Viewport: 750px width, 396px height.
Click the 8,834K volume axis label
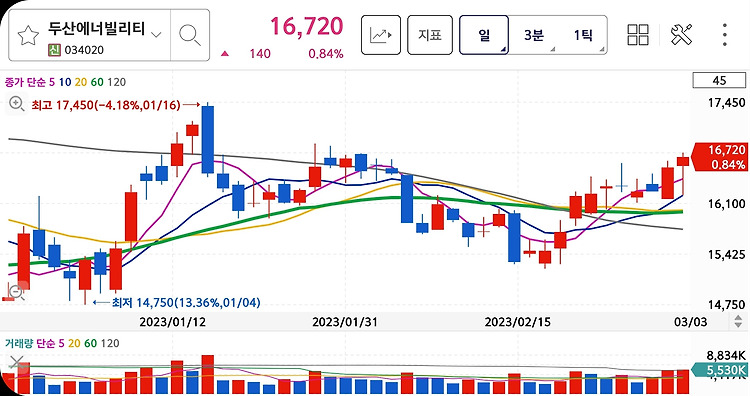(726, 355)
